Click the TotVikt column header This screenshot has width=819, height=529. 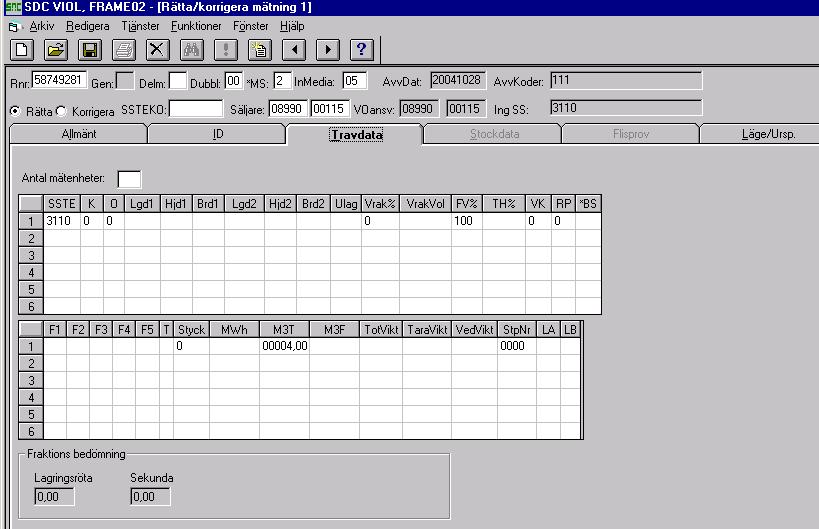tap(381, 330)
